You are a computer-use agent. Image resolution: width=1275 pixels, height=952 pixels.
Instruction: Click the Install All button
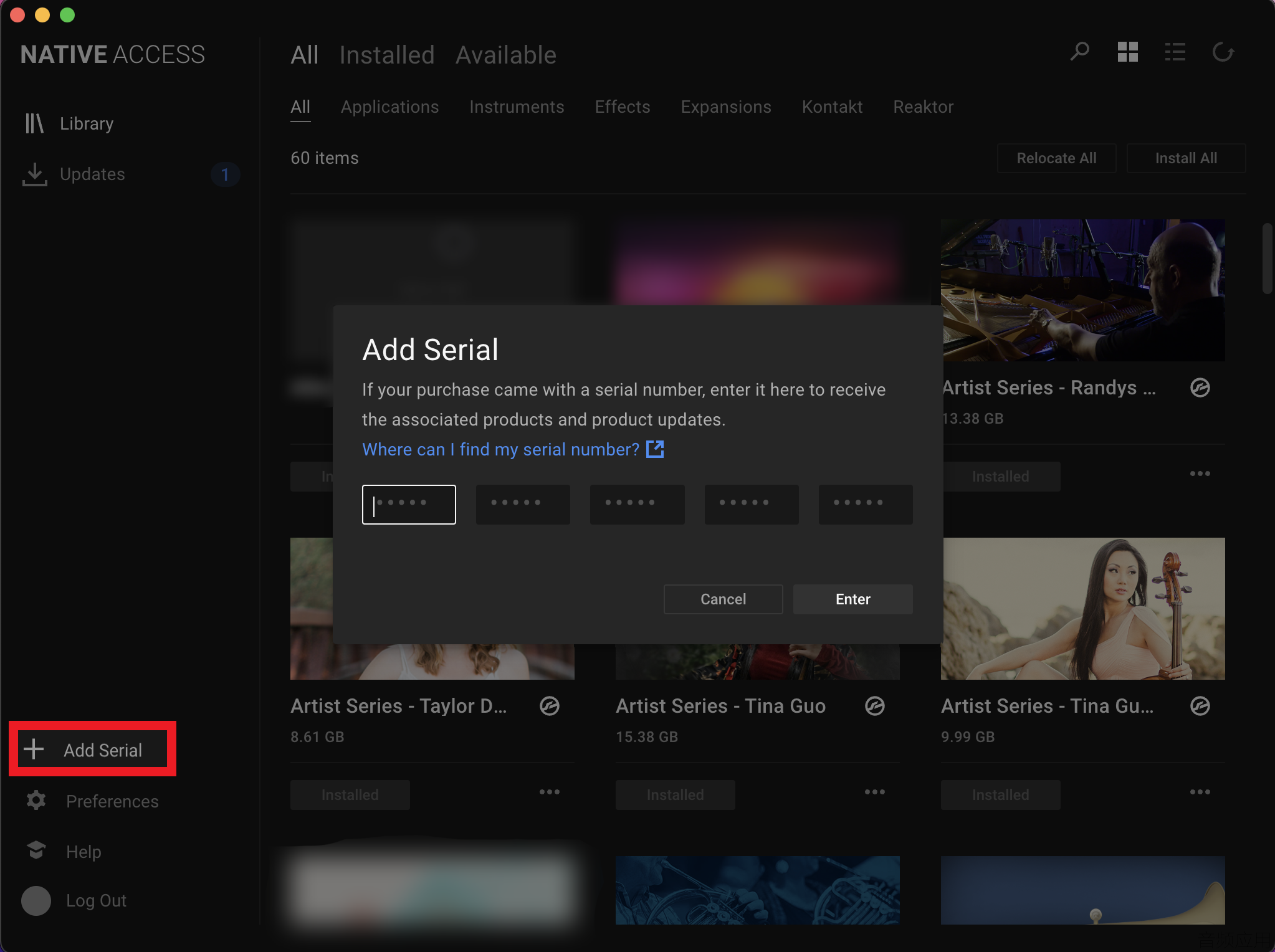click(x=1186, y=158)
